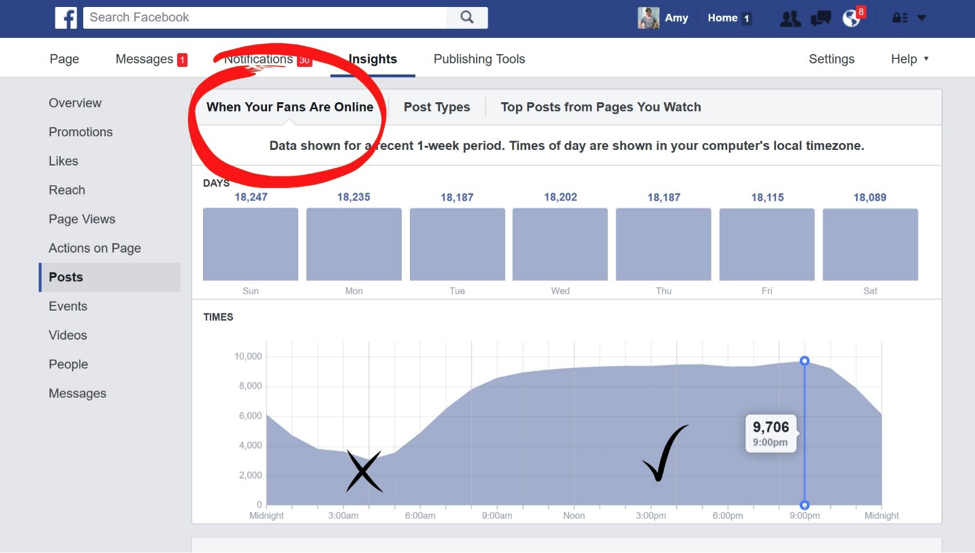
Task: Select the Mon day bar
Action: click(354, 244)
